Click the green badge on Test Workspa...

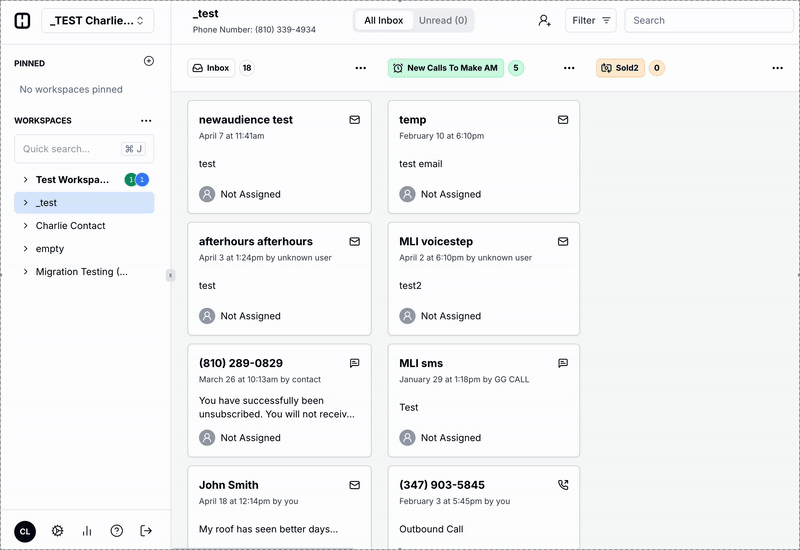point(131,180)
